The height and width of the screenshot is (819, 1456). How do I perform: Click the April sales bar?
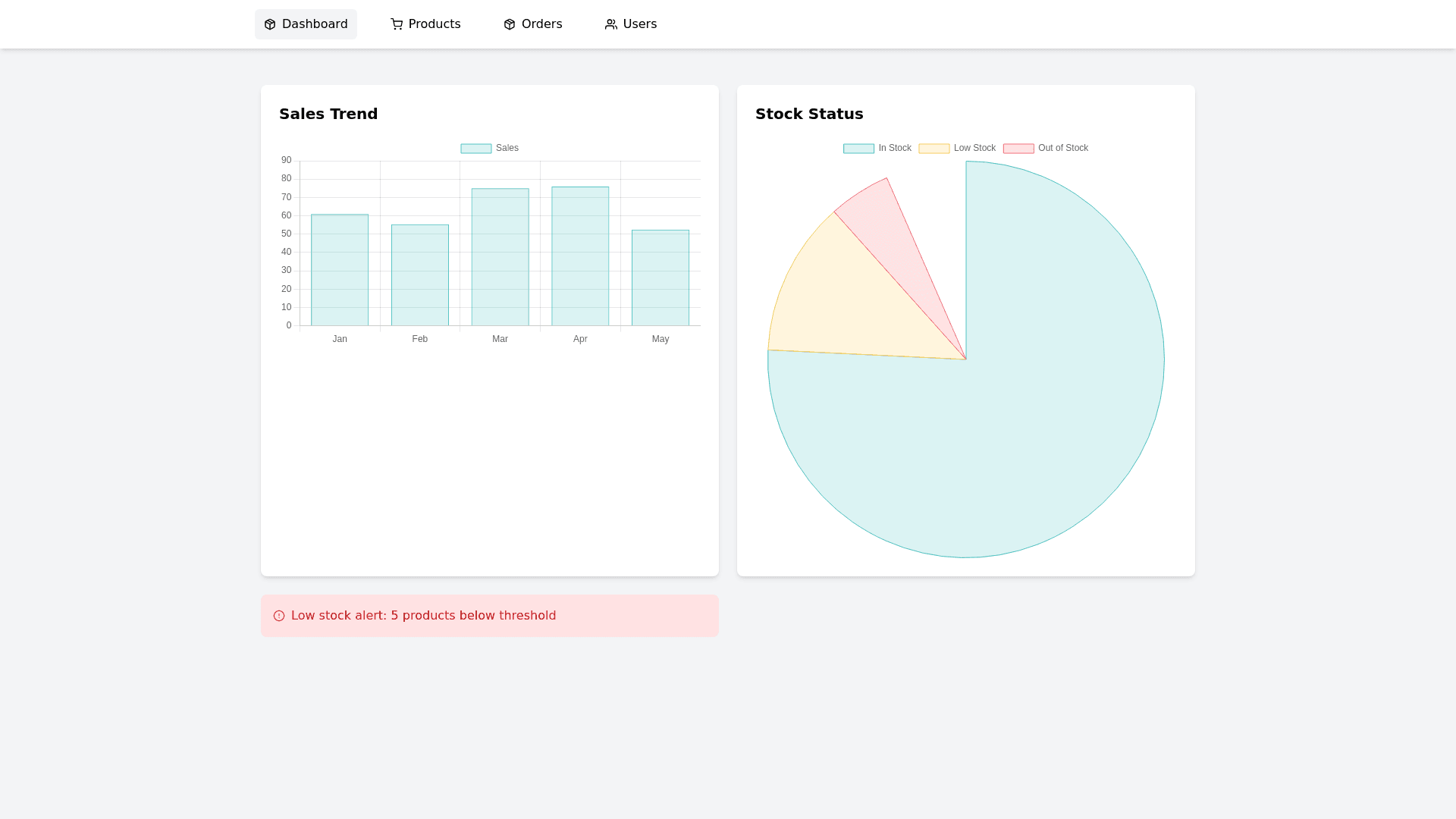tap(580, 256)
